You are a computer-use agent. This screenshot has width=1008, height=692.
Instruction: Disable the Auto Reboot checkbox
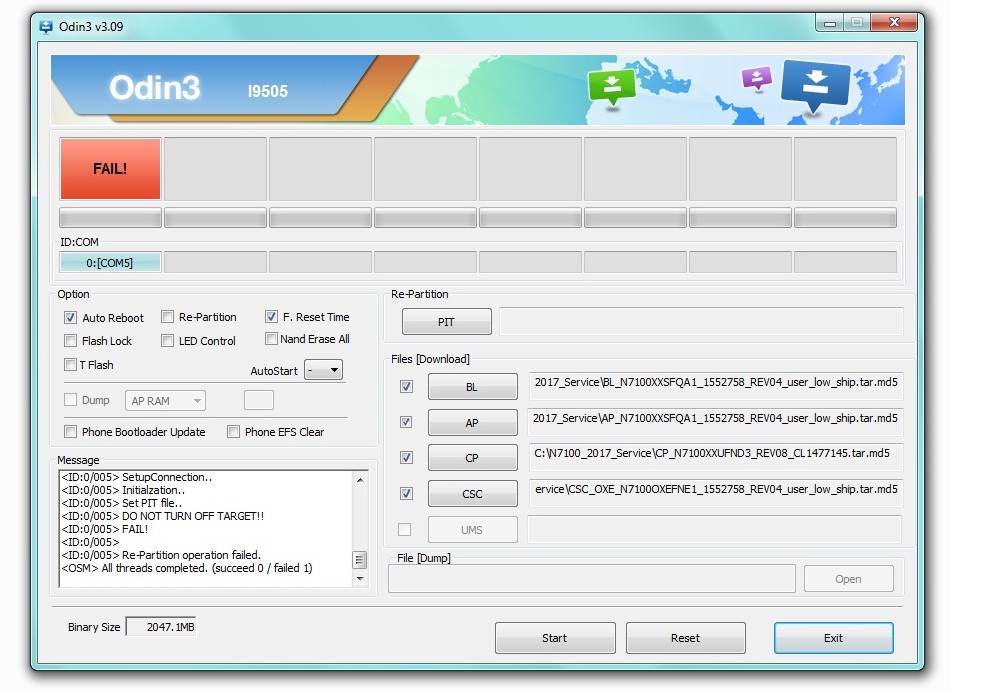point(70,318)
